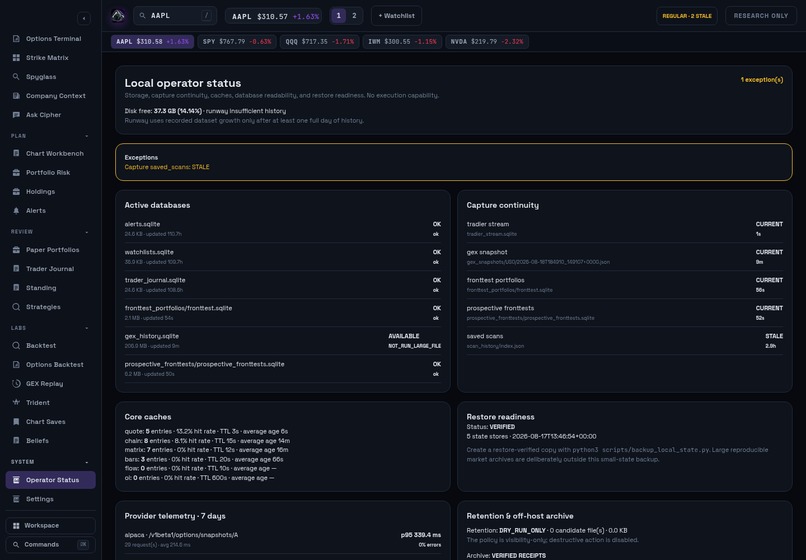Open the Beliefs icon

coord(16,441)
